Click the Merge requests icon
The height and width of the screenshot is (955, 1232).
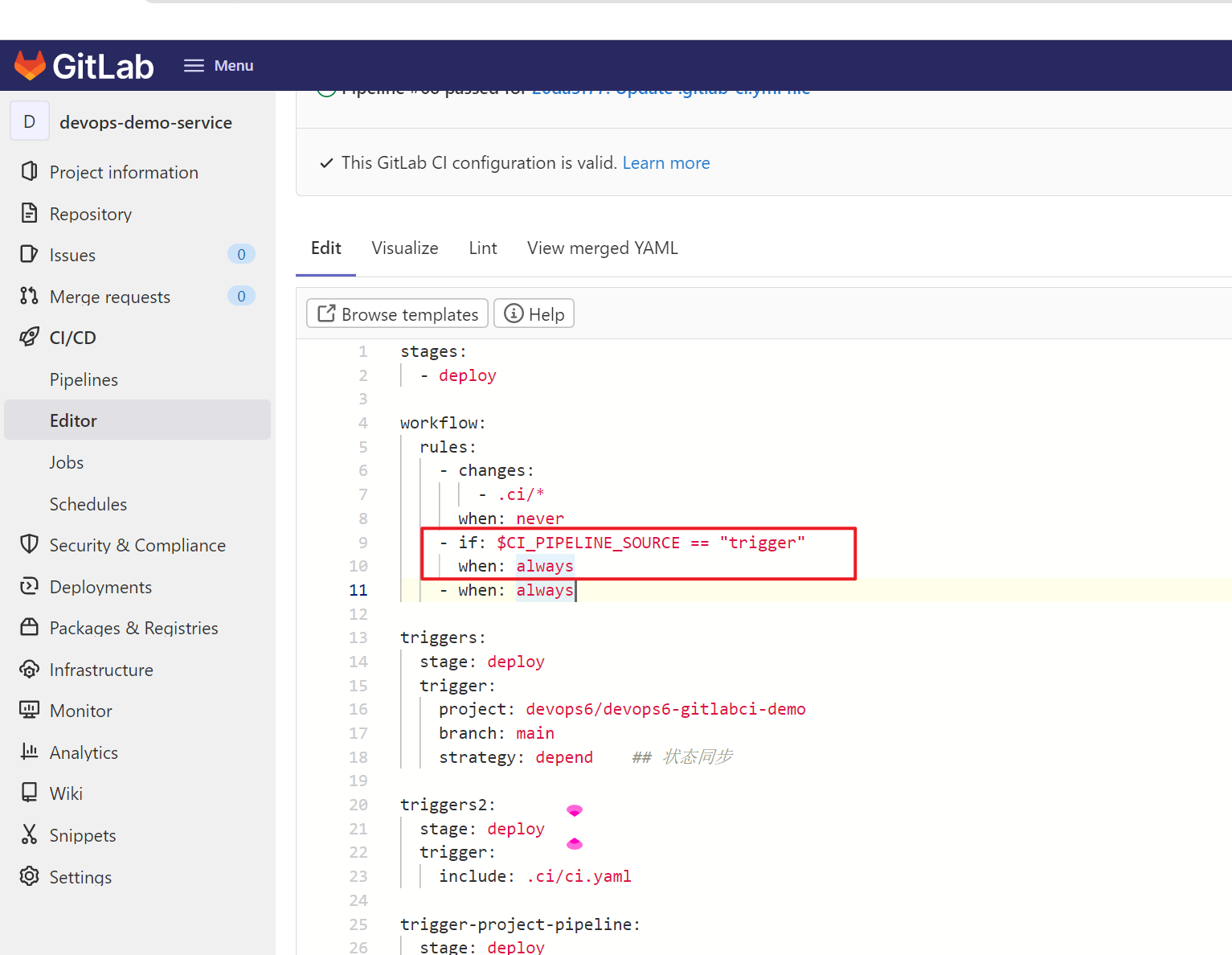[30, 296]
